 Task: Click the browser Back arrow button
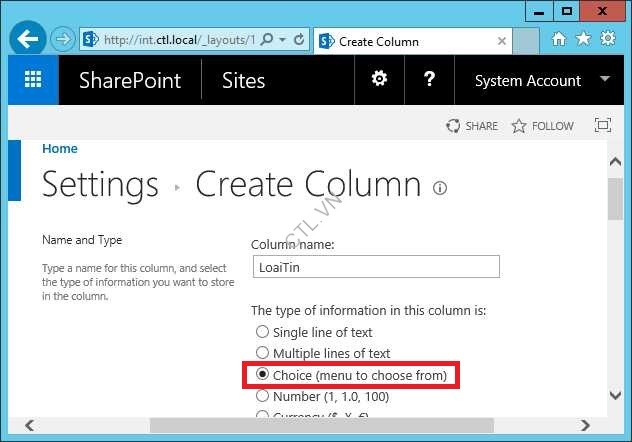[x=28, y=40]
